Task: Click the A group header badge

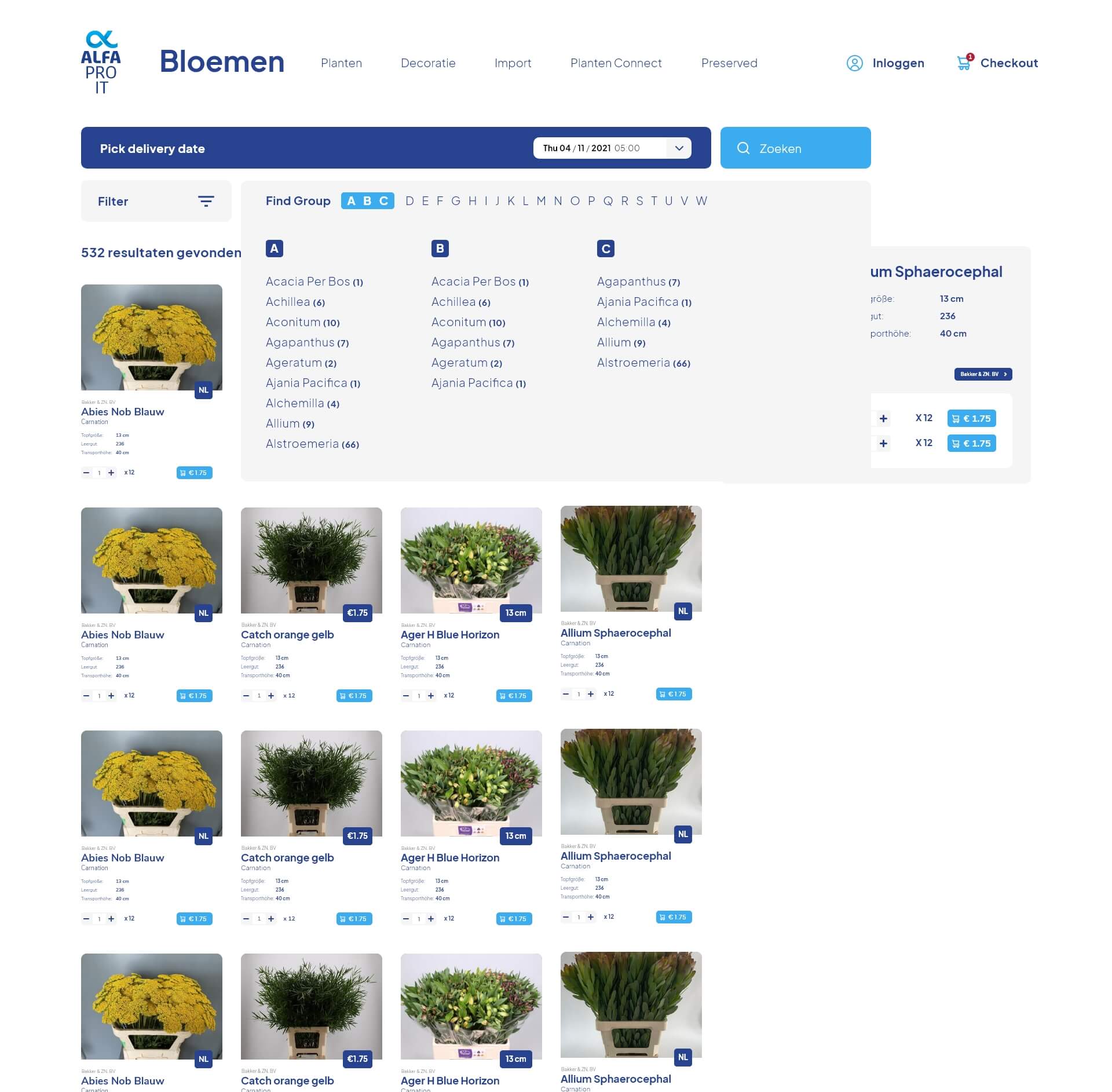Action: pyautogui.click(x=274, y=249)
